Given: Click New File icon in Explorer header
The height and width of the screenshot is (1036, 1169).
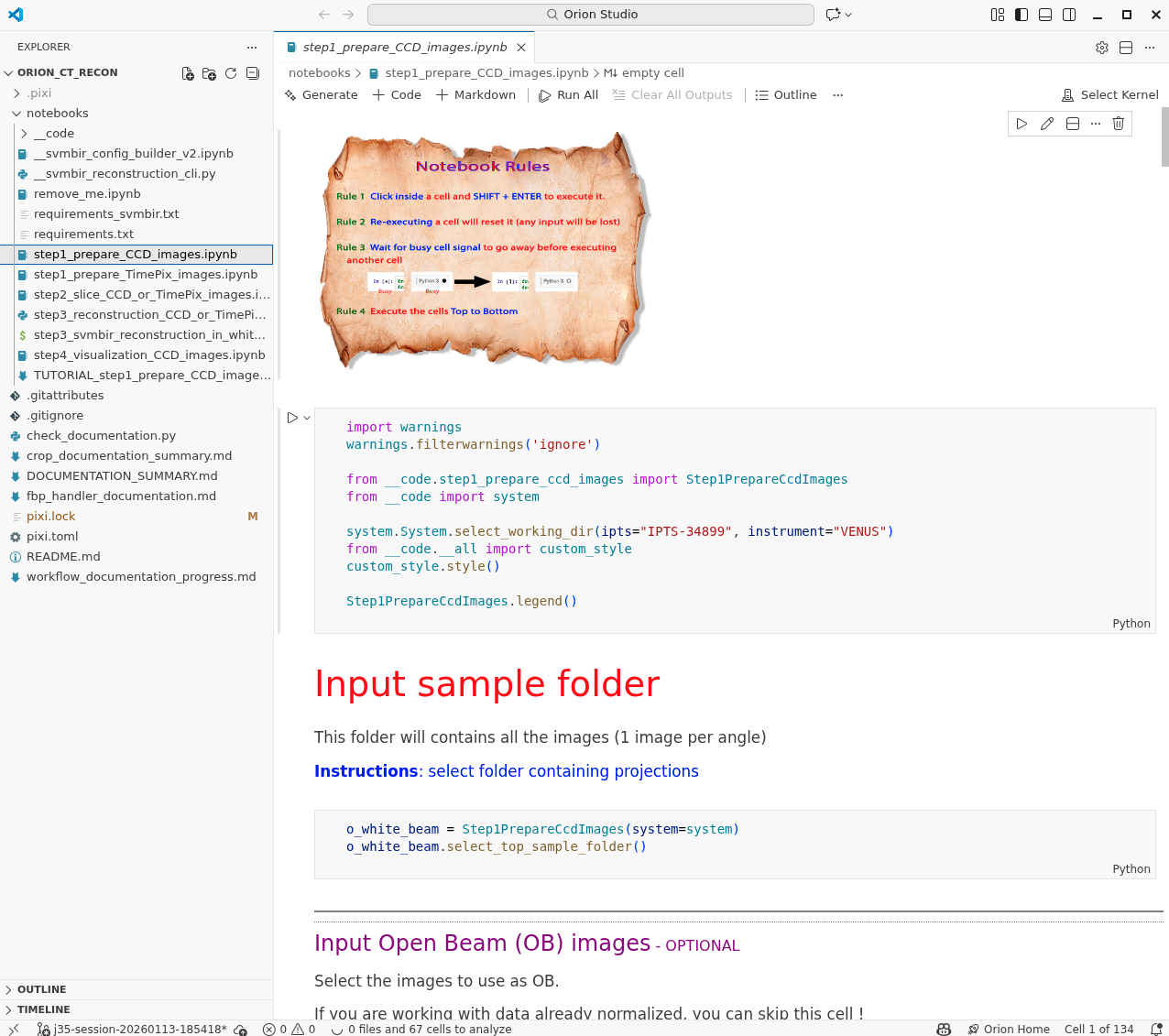Looking at the screenshot, I should click(x=188, y=73).
